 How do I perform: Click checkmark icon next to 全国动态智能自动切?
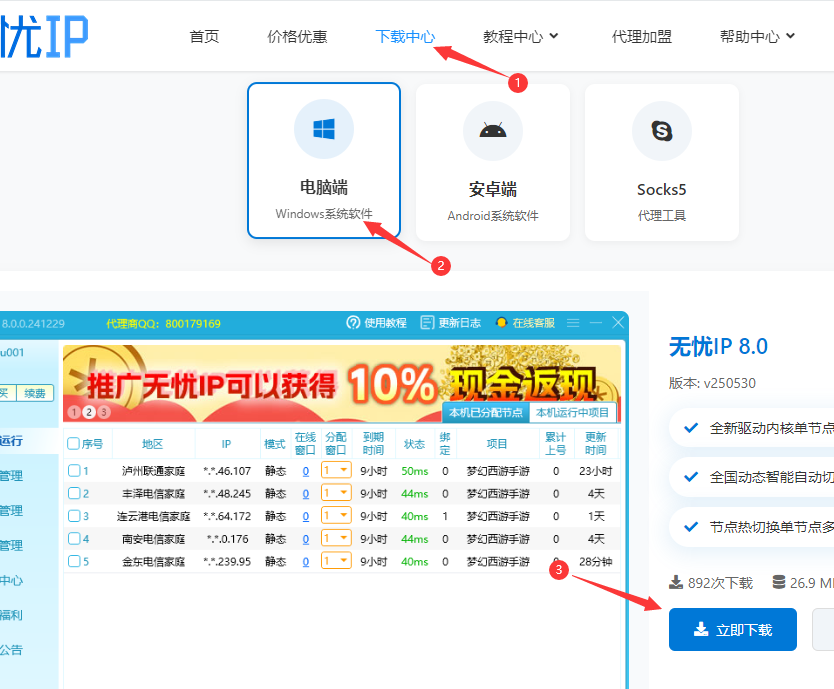point(691,477)
